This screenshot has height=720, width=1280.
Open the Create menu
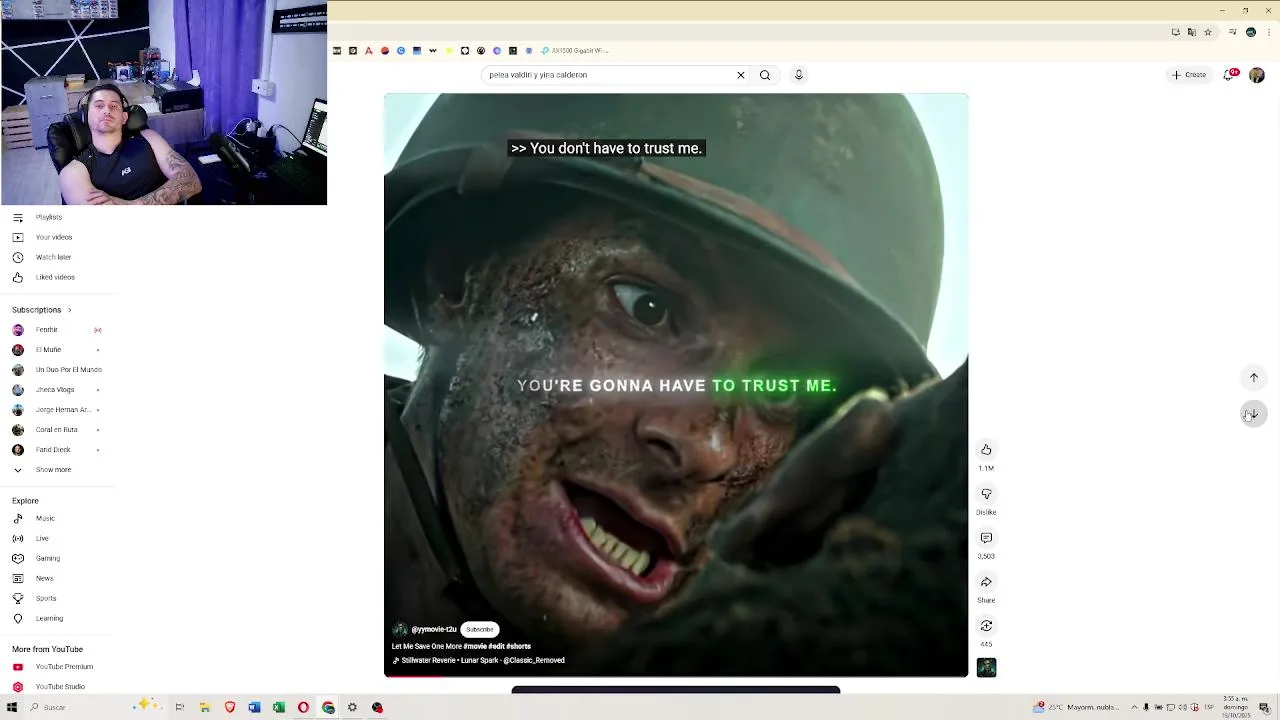(1190, 75)
